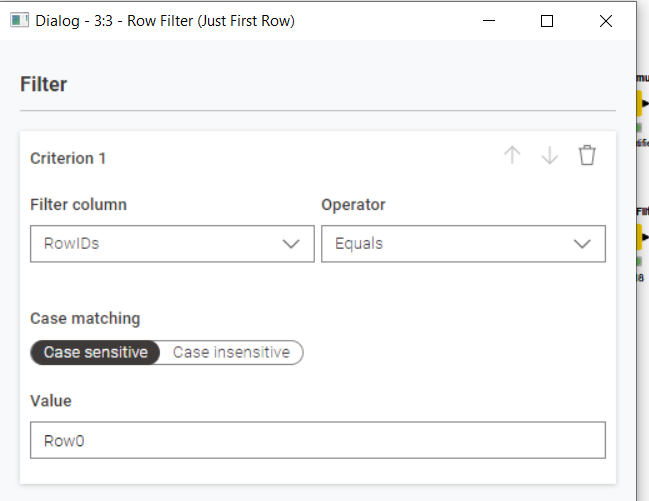Switch to Case insensitive matching
The image size is (649, 501).
tap(231, 352)
